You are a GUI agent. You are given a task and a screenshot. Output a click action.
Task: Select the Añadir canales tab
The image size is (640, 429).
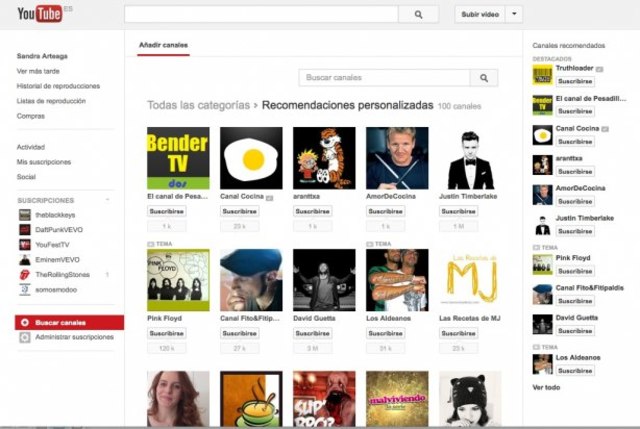tap(163, 45)
